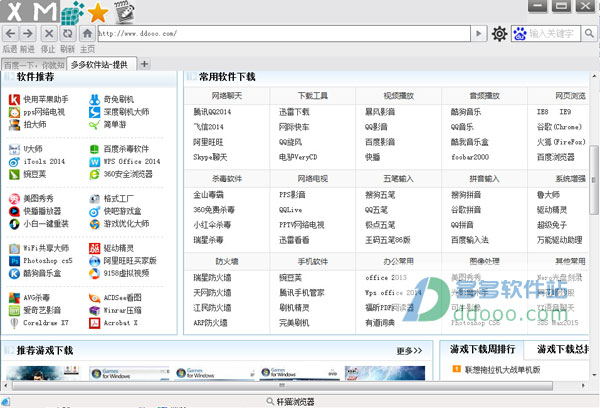This screenshot has width=600, height=408.
Task: Click the 深度刷机大师 icon
Action: pyautogui.click(x=95, y=112)
